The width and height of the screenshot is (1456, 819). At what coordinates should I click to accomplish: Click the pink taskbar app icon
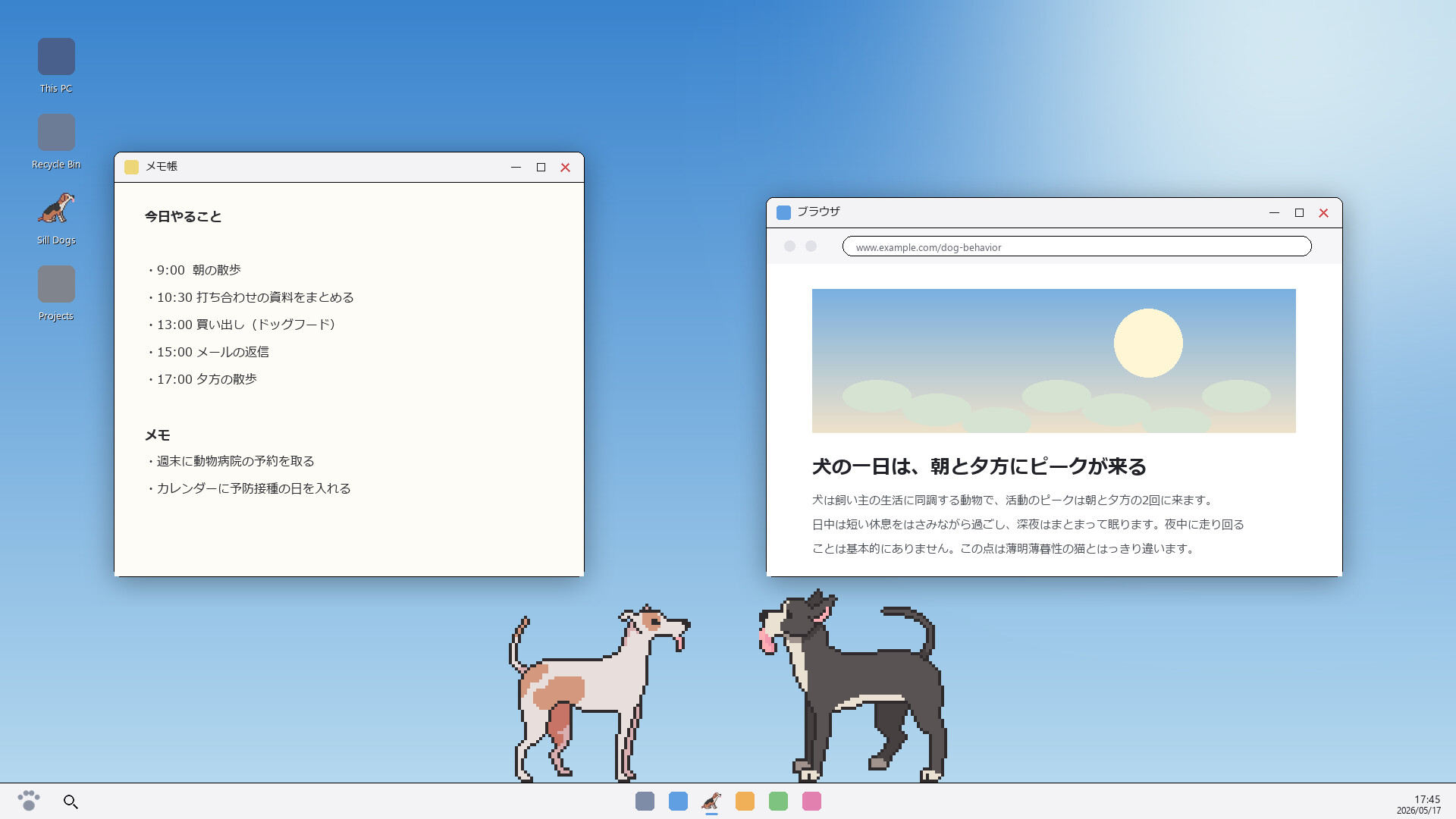[811, 801]
